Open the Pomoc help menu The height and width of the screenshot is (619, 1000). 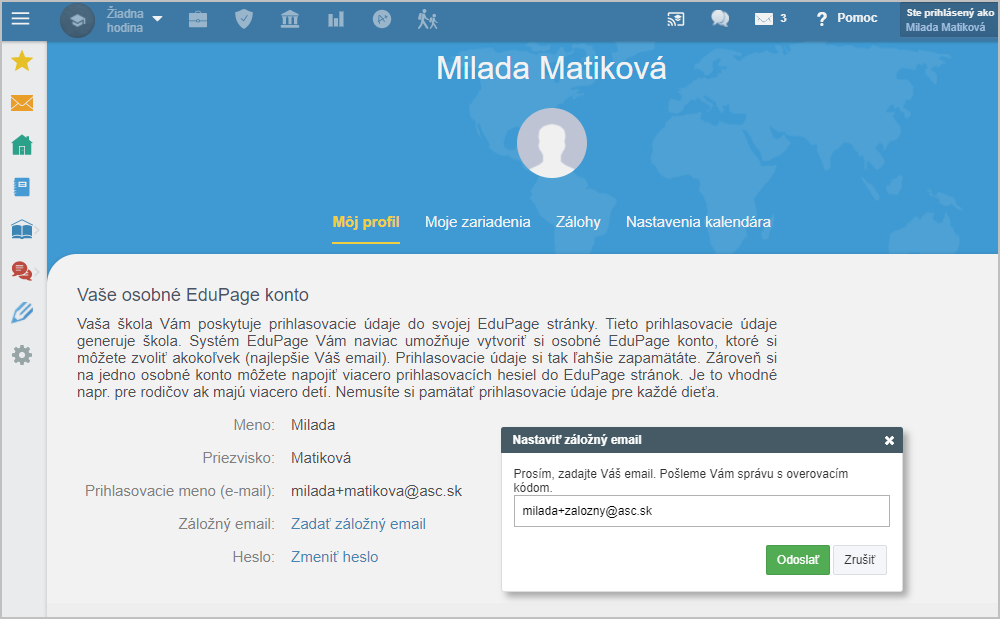click(847, 18)
